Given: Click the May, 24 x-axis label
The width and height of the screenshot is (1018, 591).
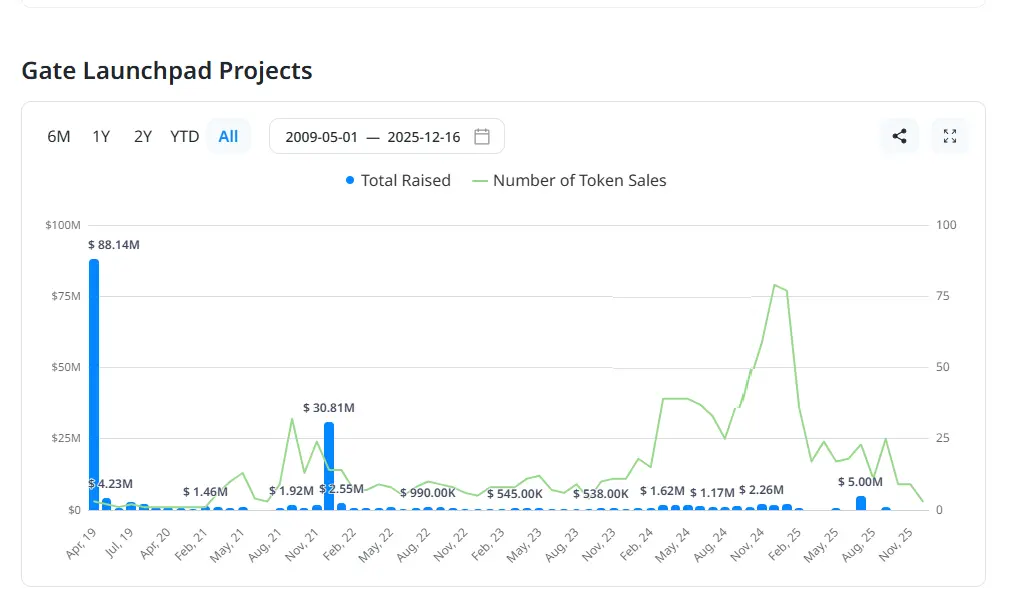Looking at the screenshot, I should (673, 544).
